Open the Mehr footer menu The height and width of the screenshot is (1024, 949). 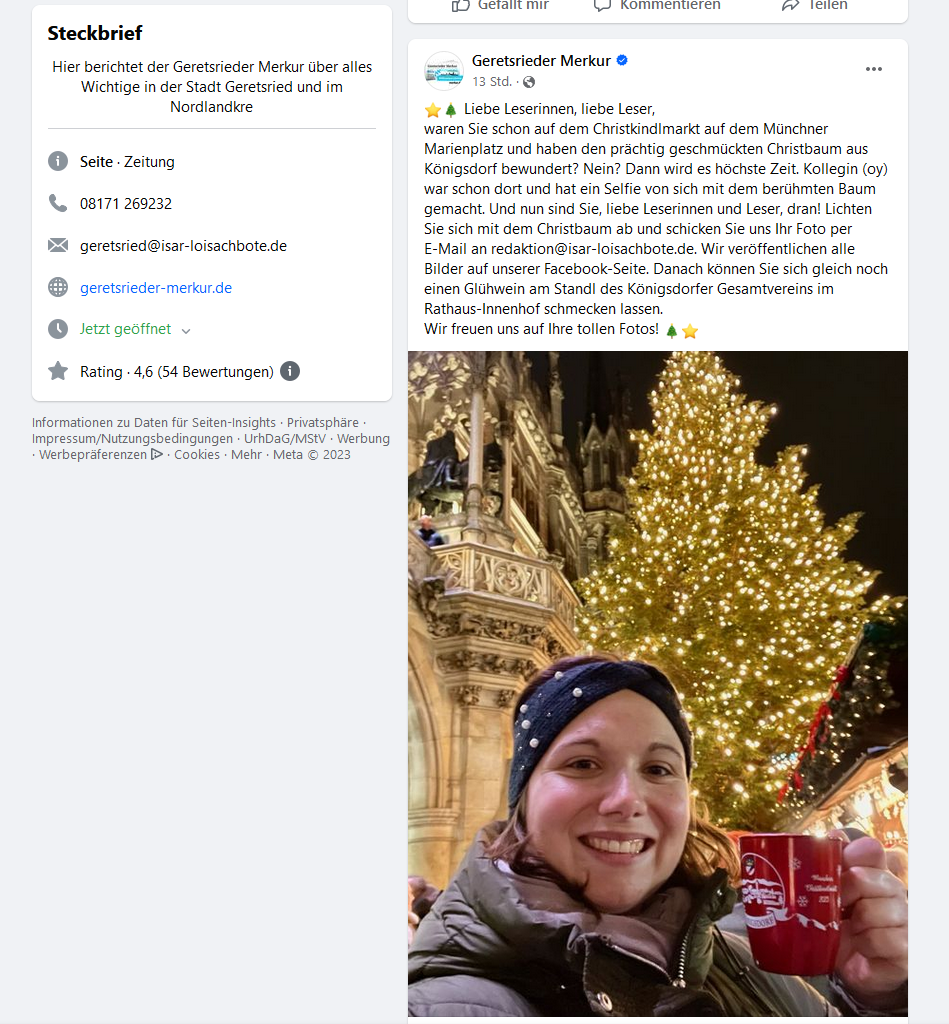coord(246,455)
